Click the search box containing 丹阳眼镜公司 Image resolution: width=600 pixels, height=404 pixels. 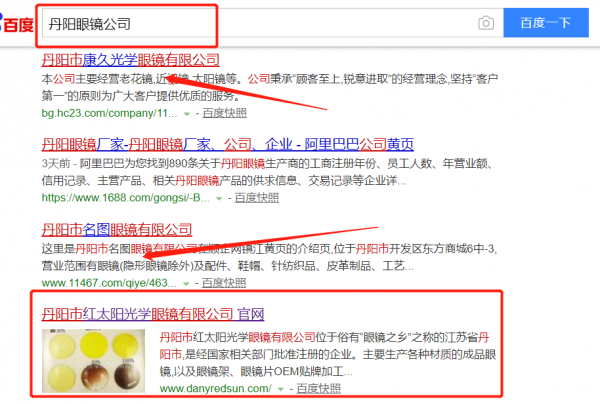click(x=272, y=23)
